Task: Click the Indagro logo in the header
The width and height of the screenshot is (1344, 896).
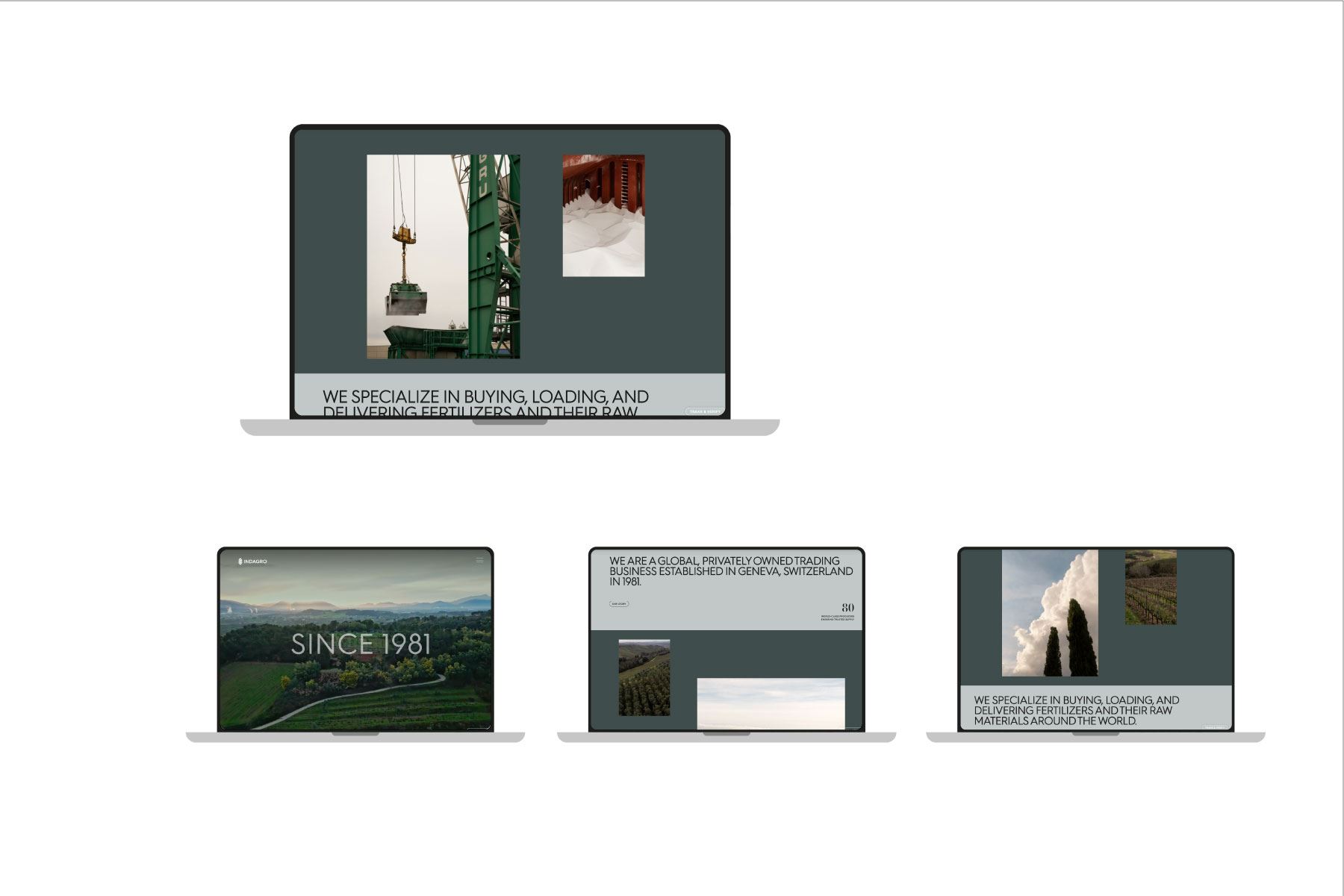Action: tap(252, 561)
